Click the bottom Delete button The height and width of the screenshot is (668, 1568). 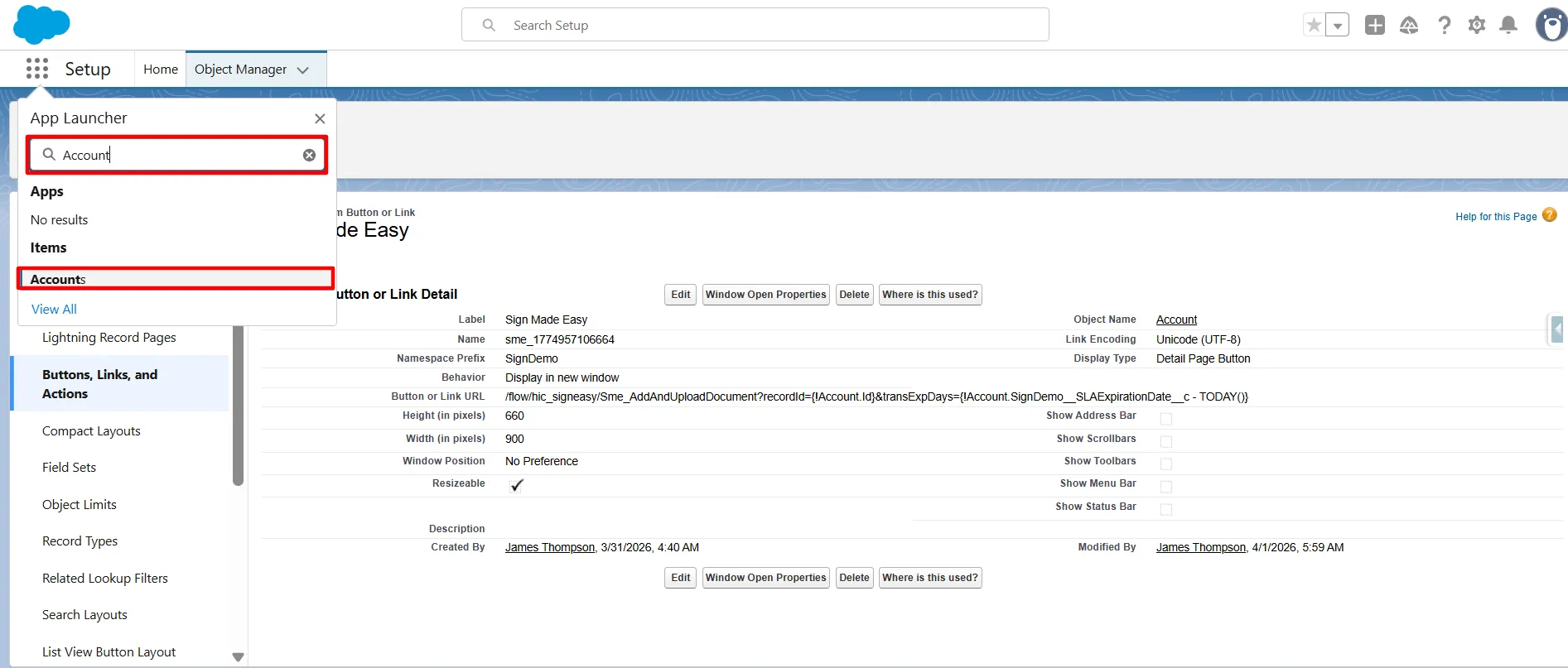tap(854, 578)
